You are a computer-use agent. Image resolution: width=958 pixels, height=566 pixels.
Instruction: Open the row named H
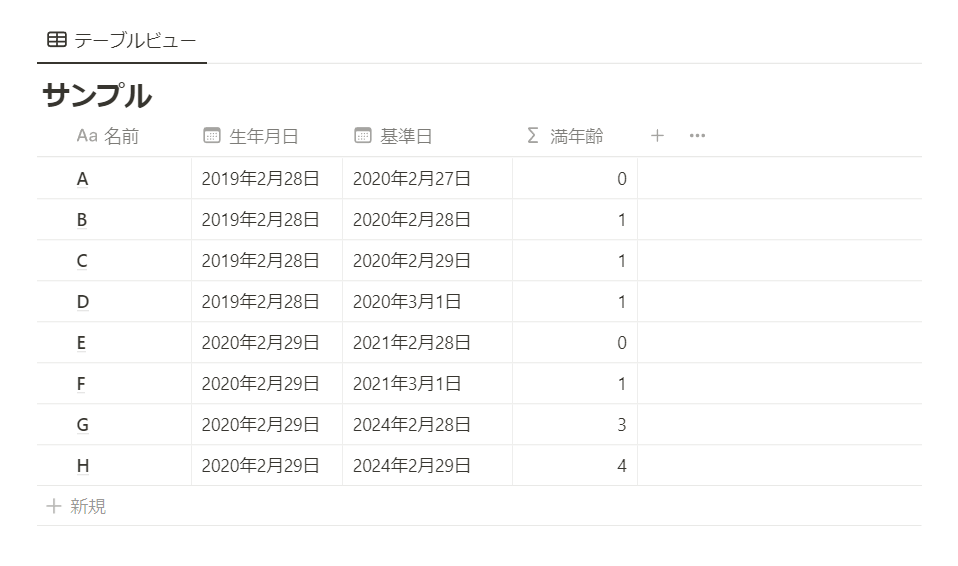82,465
